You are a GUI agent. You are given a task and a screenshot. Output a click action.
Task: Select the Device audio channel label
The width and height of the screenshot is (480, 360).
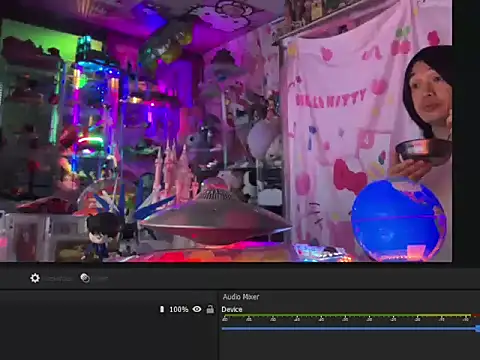click(x=232, y=309)
